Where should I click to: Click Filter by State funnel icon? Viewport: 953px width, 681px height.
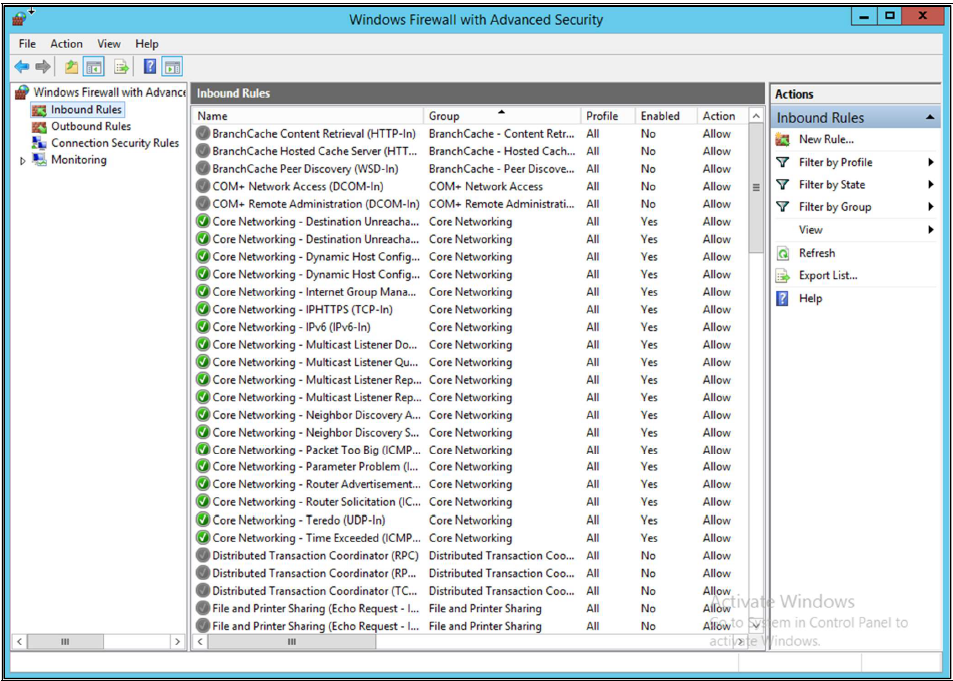point(783,184)
